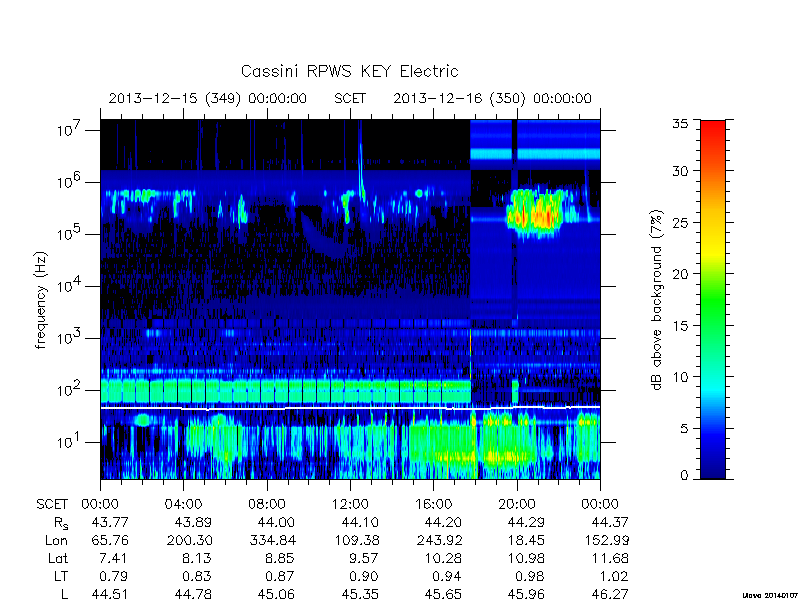Click the 'Lon' row label
800x600 pixels.
(x=56, y=540)
